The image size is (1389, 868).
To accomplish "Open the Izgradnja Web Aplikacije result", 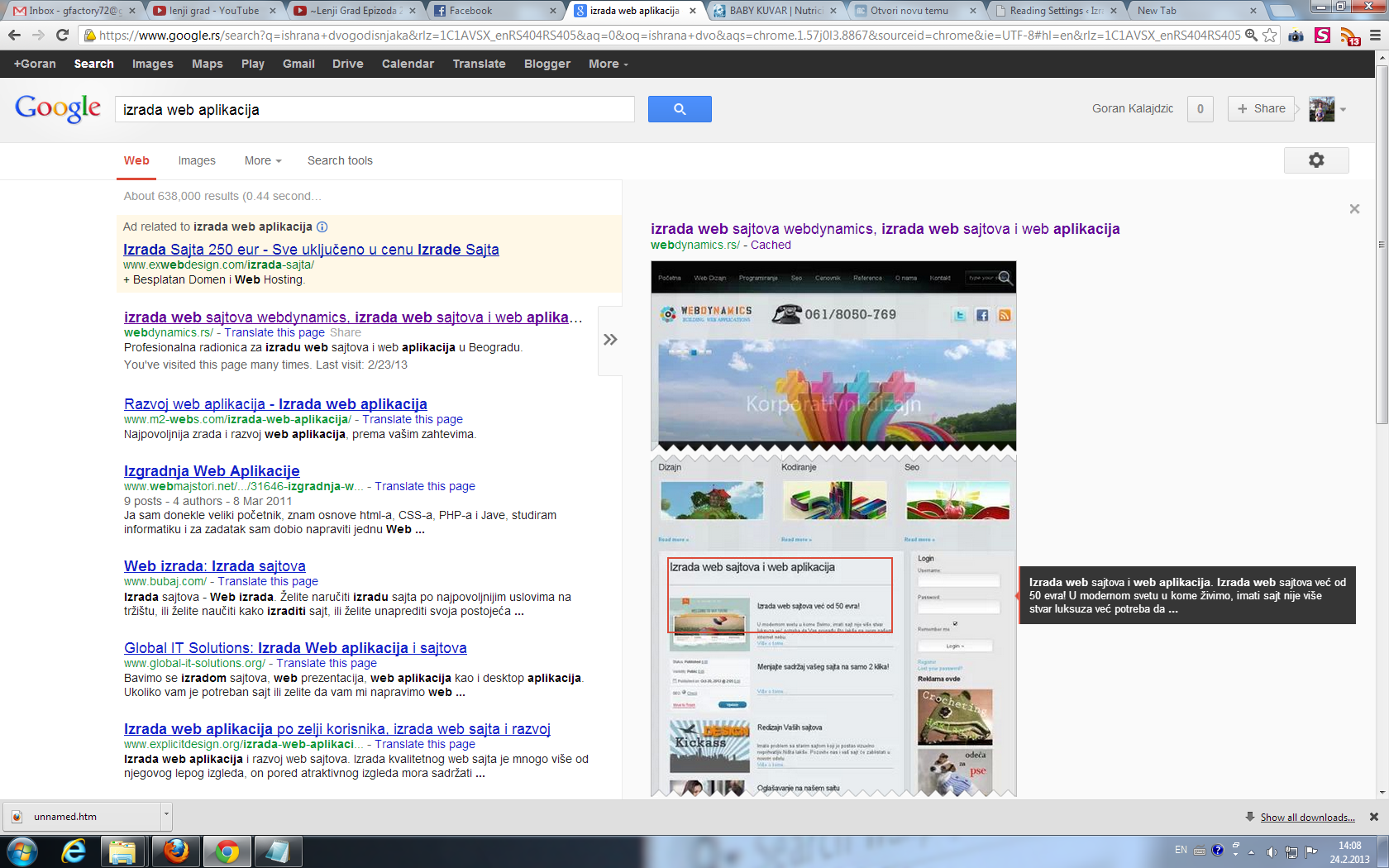I will click(x=212, y=471).
